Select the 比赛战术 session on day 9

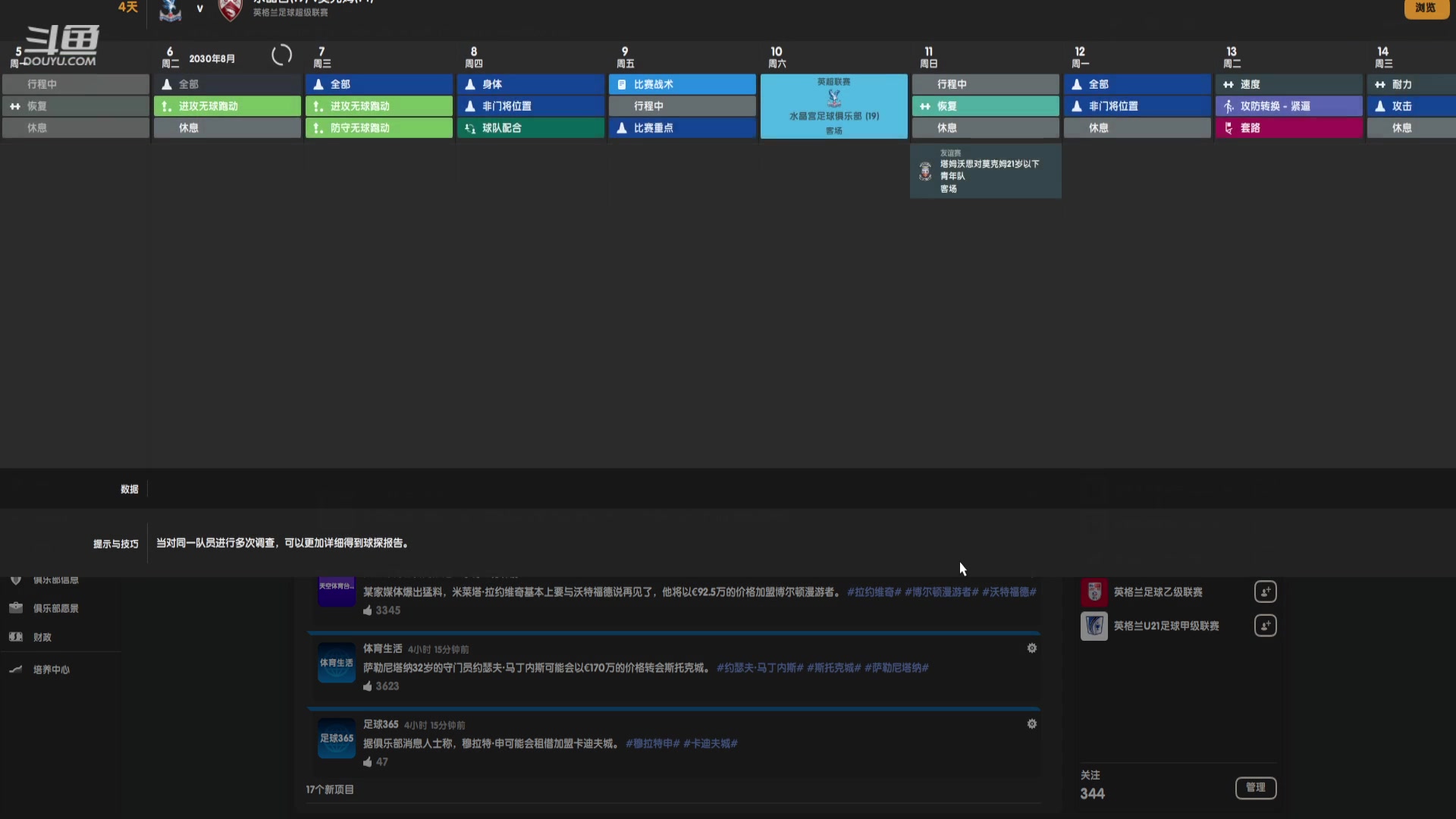682,84
